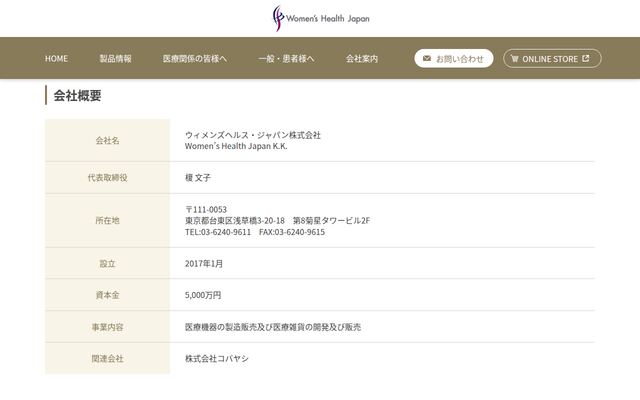Click the 所在地 row label
640x400 pixels.
[107, 220]
